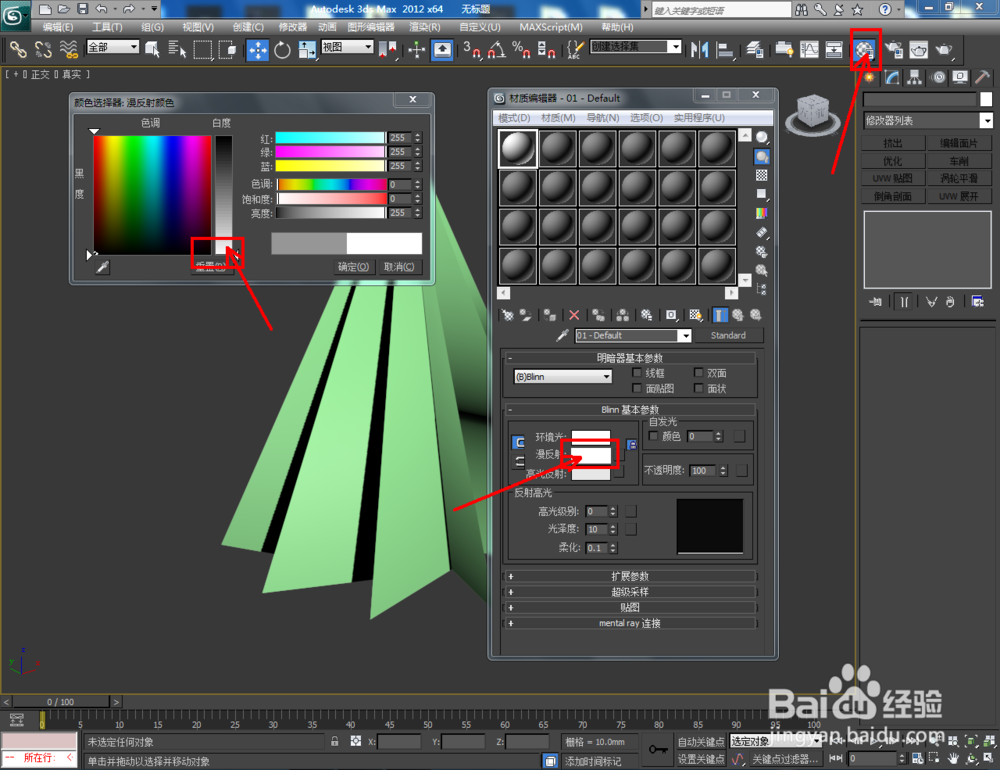Enable the 线框 (Wire) checkbox
Viewport: 1000px width, 770px height.
[636, 373]
